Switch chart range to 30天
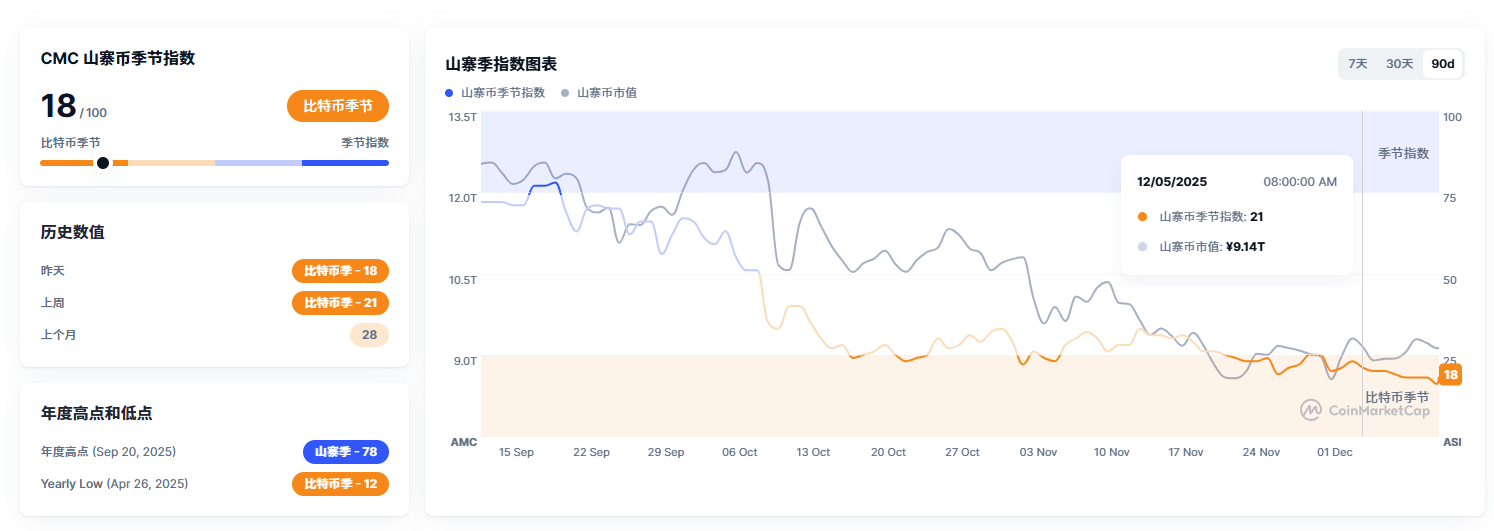The image size is (1494, 531). click(x=1399, y=64)
